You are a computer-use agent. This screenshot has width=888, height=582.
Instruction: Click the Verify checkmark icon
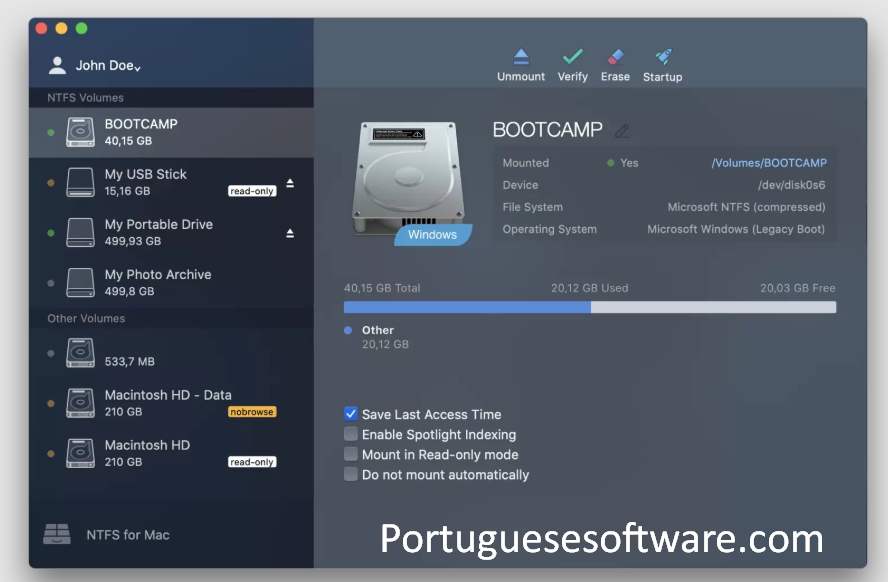point(573,57)
